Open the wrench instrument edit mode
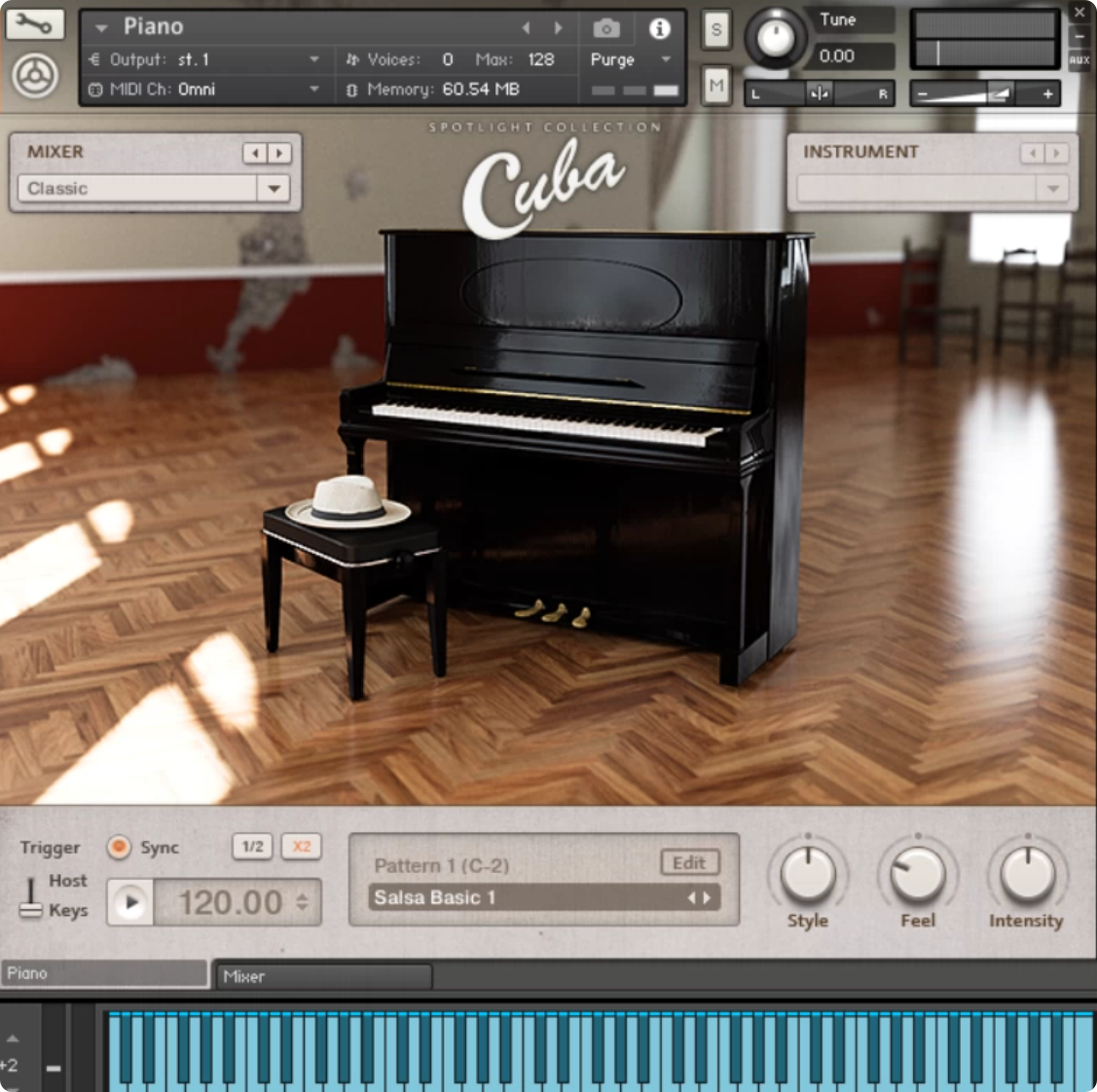The height and width of the screenshot is (1092, 1097). [34, 23]
